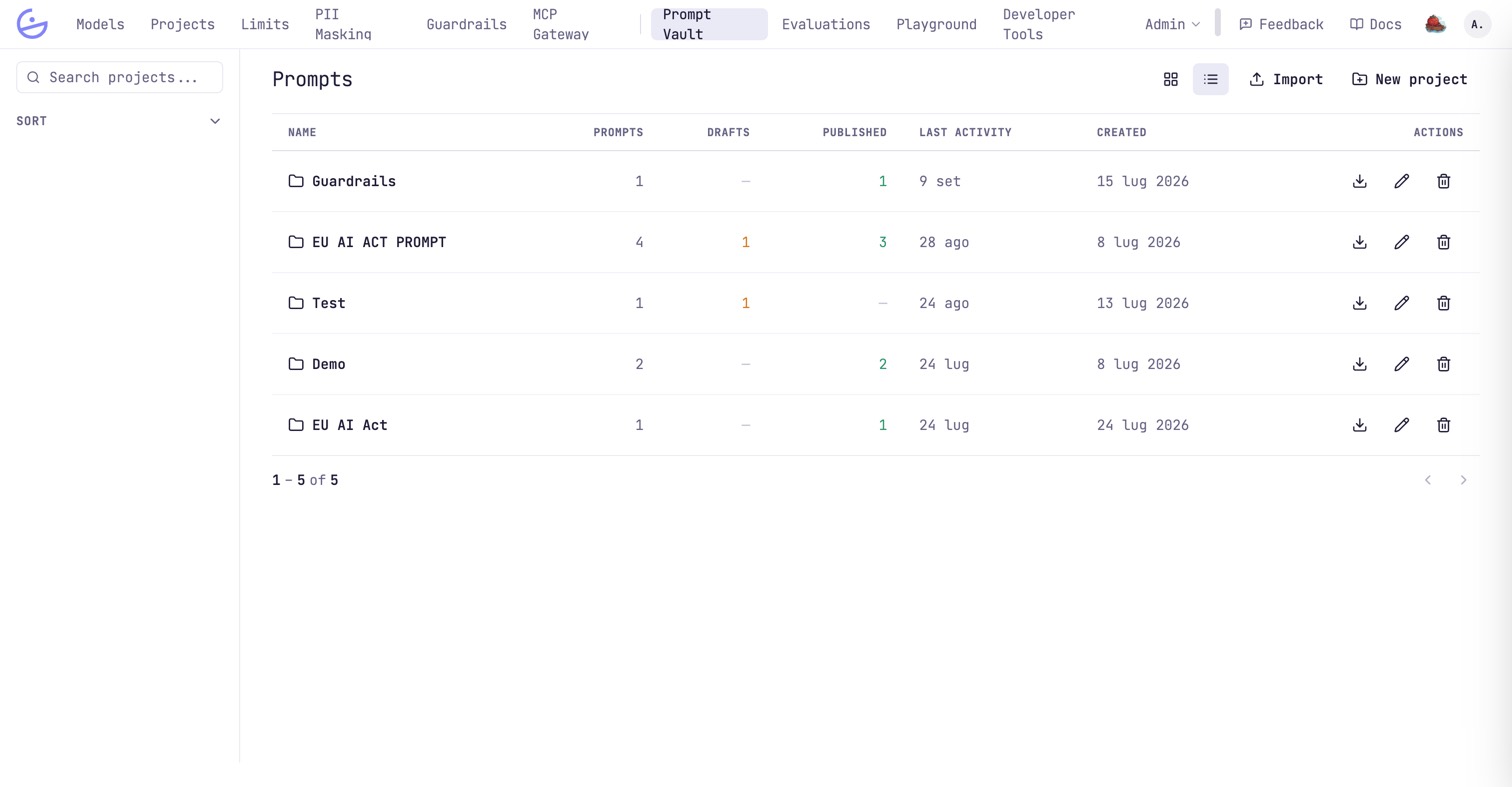Delete the EU AI ACT PROMPT project
The image size is (1512, 787).
pos(1443,242)
